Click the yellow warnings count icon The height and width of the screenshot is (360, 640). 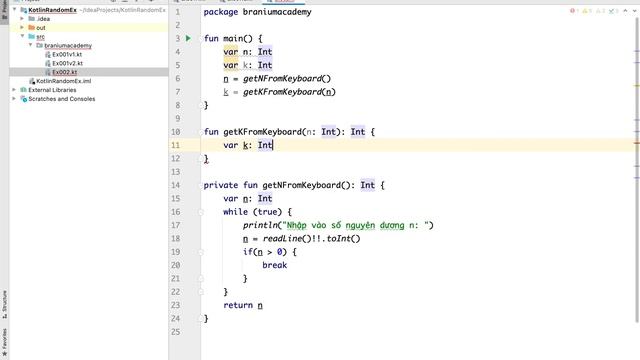[585, 11]
